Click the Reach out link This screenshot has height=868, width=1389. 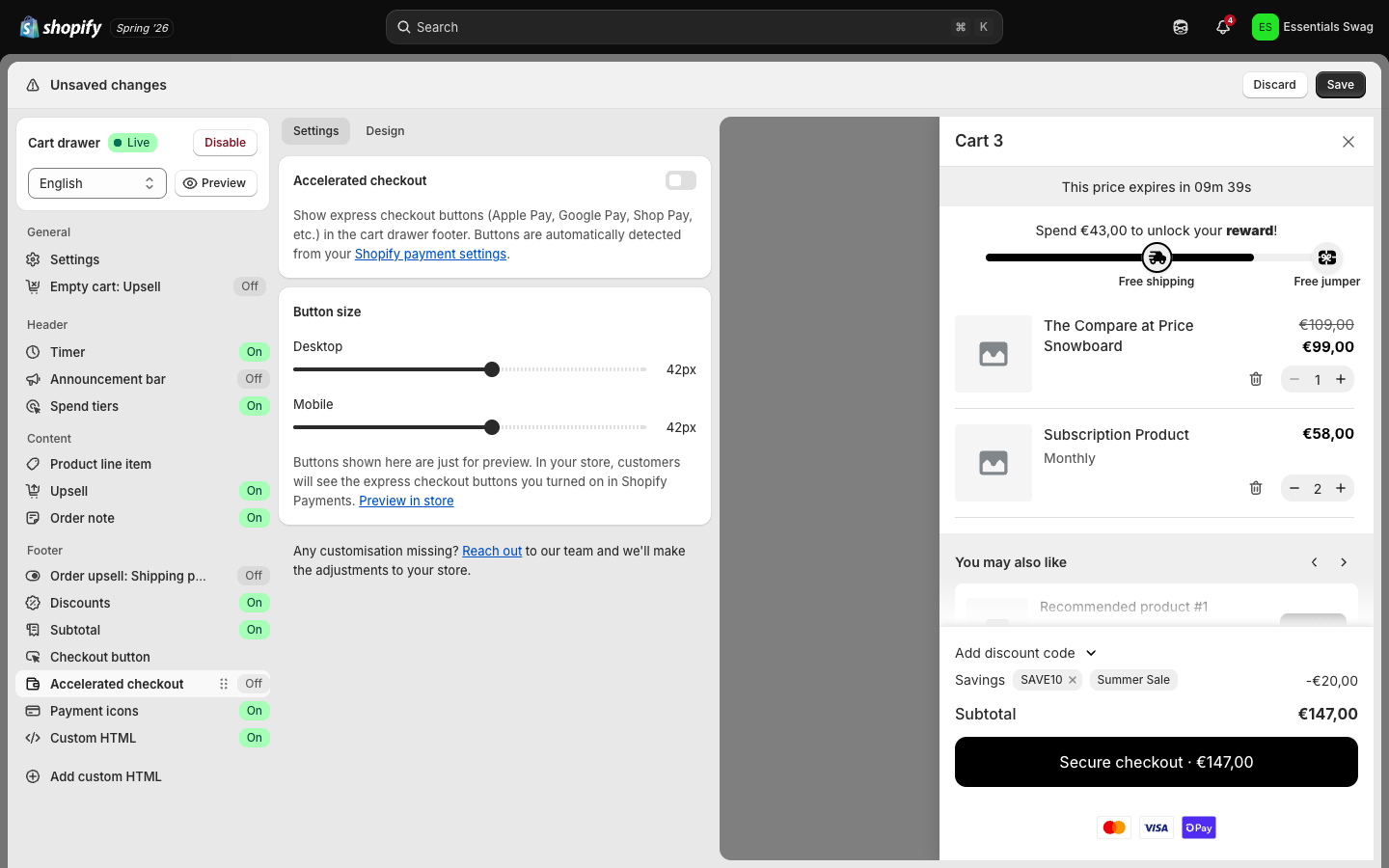point(492,551)
